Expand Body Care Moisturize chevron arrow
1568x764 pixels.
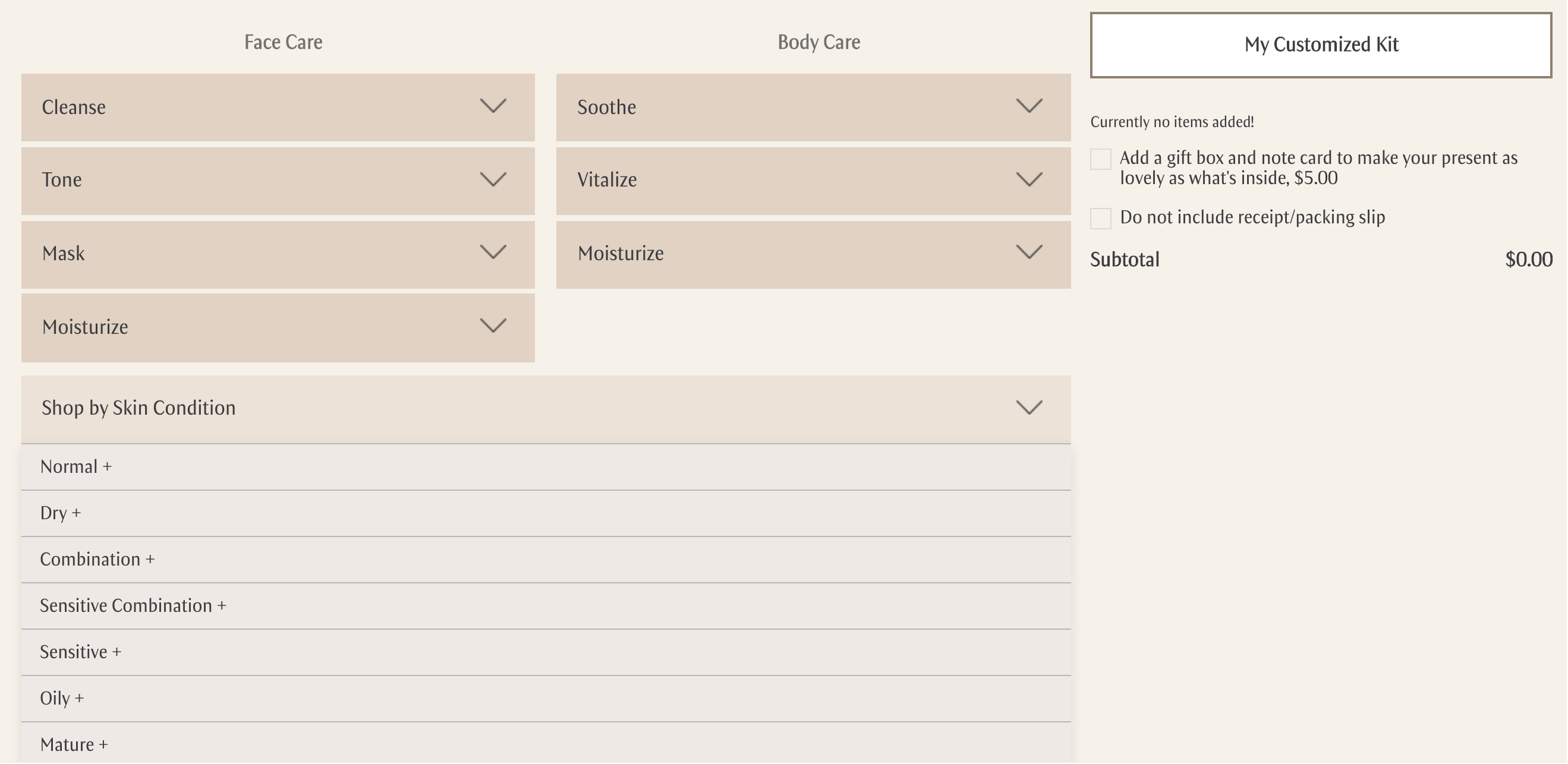(x=1029, y=252)
